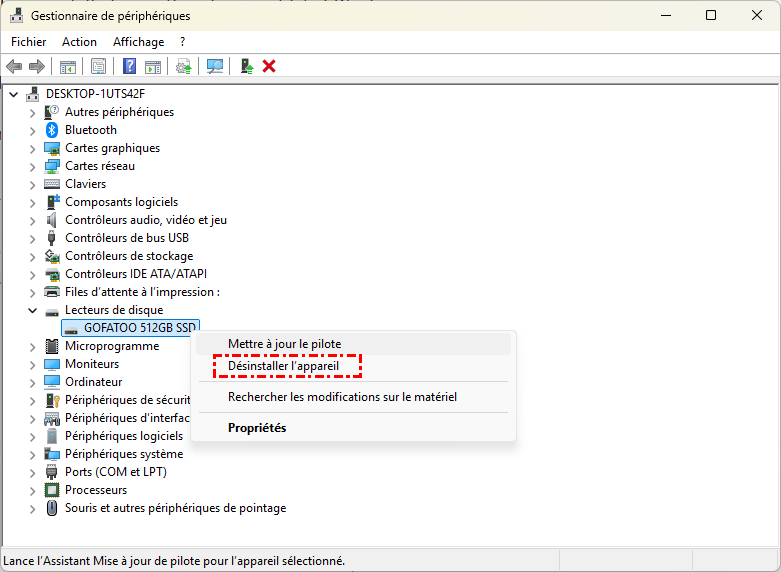781x572 pixels.
Task: Select the Lecteurs de disque row
Action: (x=104, y=310)
